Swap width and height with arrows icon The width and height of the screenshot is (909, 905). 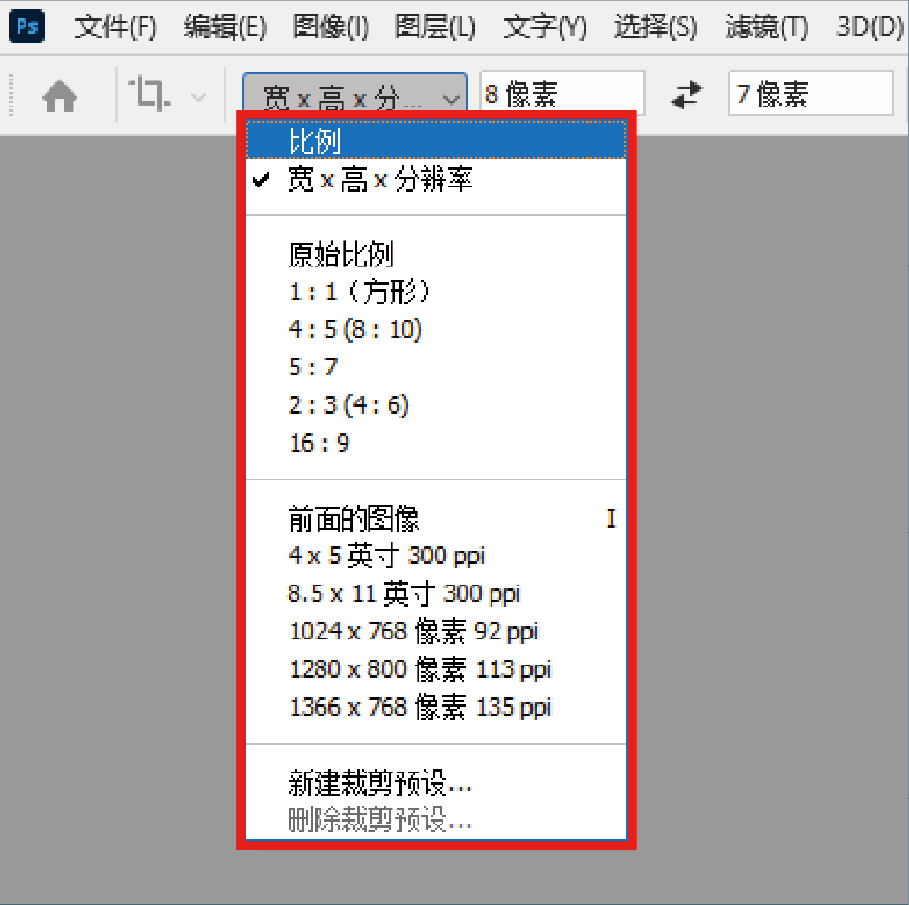686,95
